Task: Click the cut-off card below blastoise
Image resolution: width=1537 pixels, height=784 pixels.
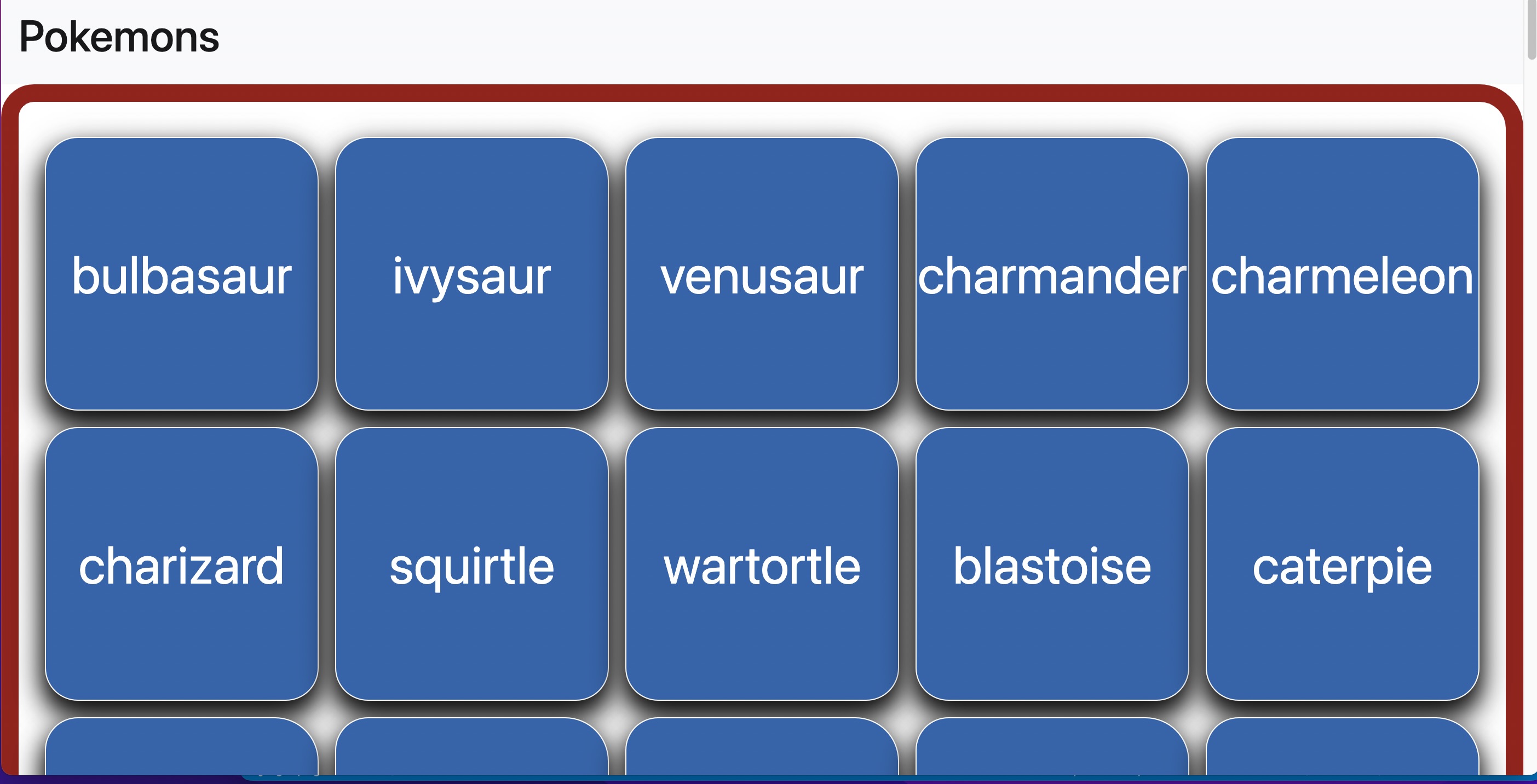Action: coord(1052,746)
